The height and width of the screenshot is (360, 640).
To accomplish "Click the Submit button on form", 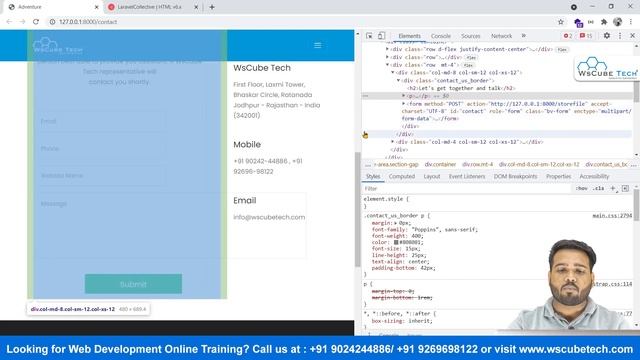I will click(133, 284).
